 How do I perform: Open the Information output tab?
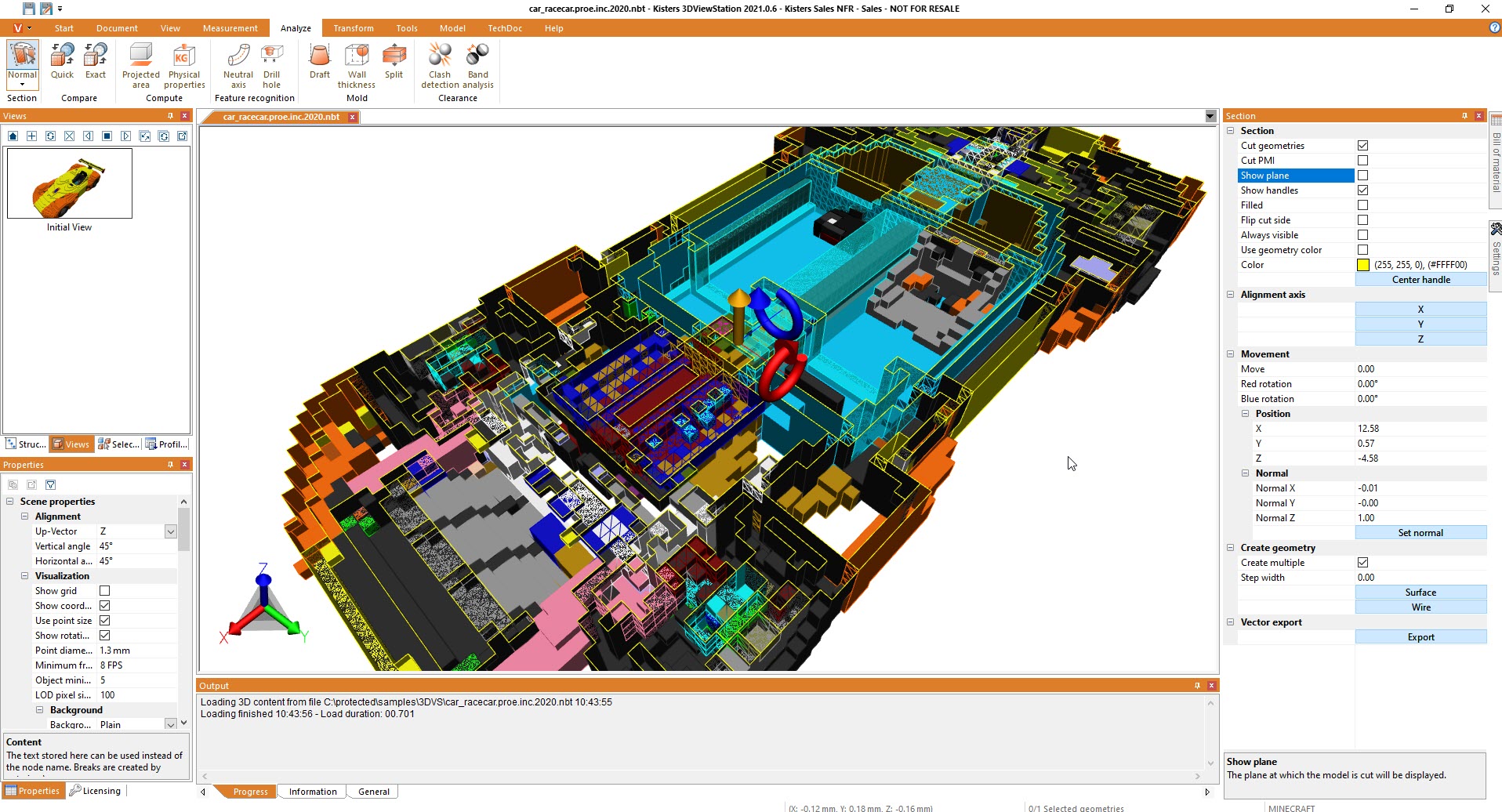point(312,792)
